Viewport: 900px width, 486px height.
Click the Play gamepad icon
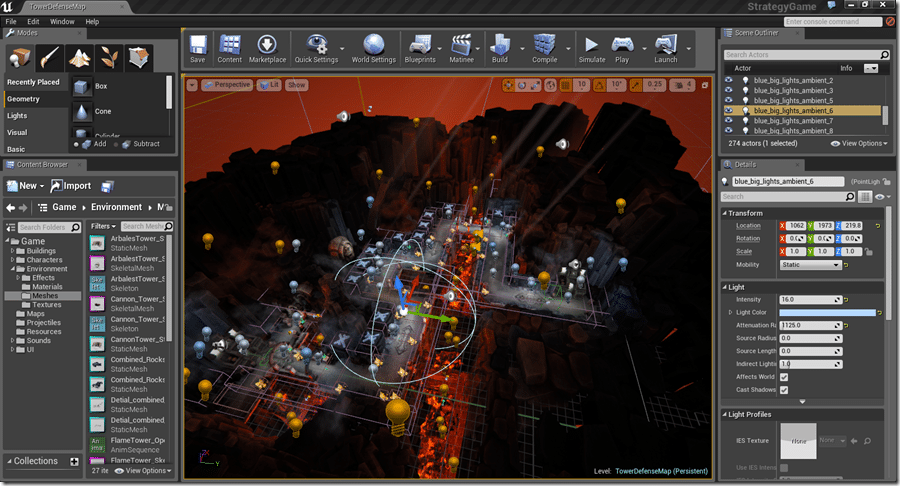622,45
